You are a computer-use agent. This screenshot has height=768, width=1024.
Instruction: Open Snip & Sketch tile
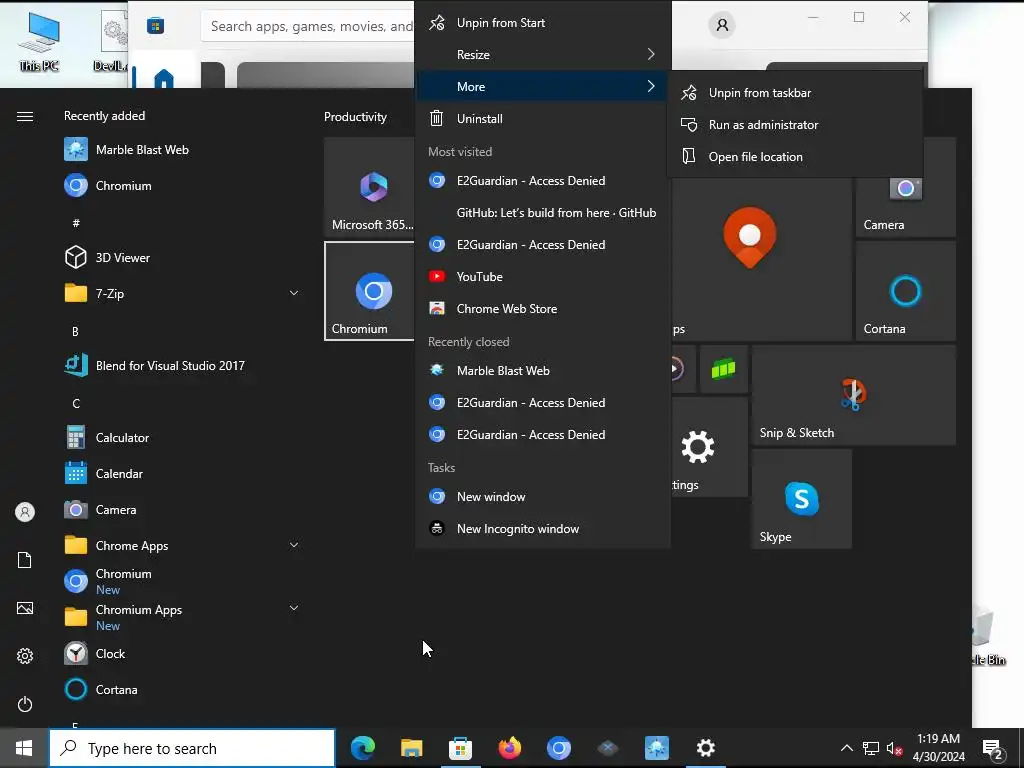(x=854, y=395)
